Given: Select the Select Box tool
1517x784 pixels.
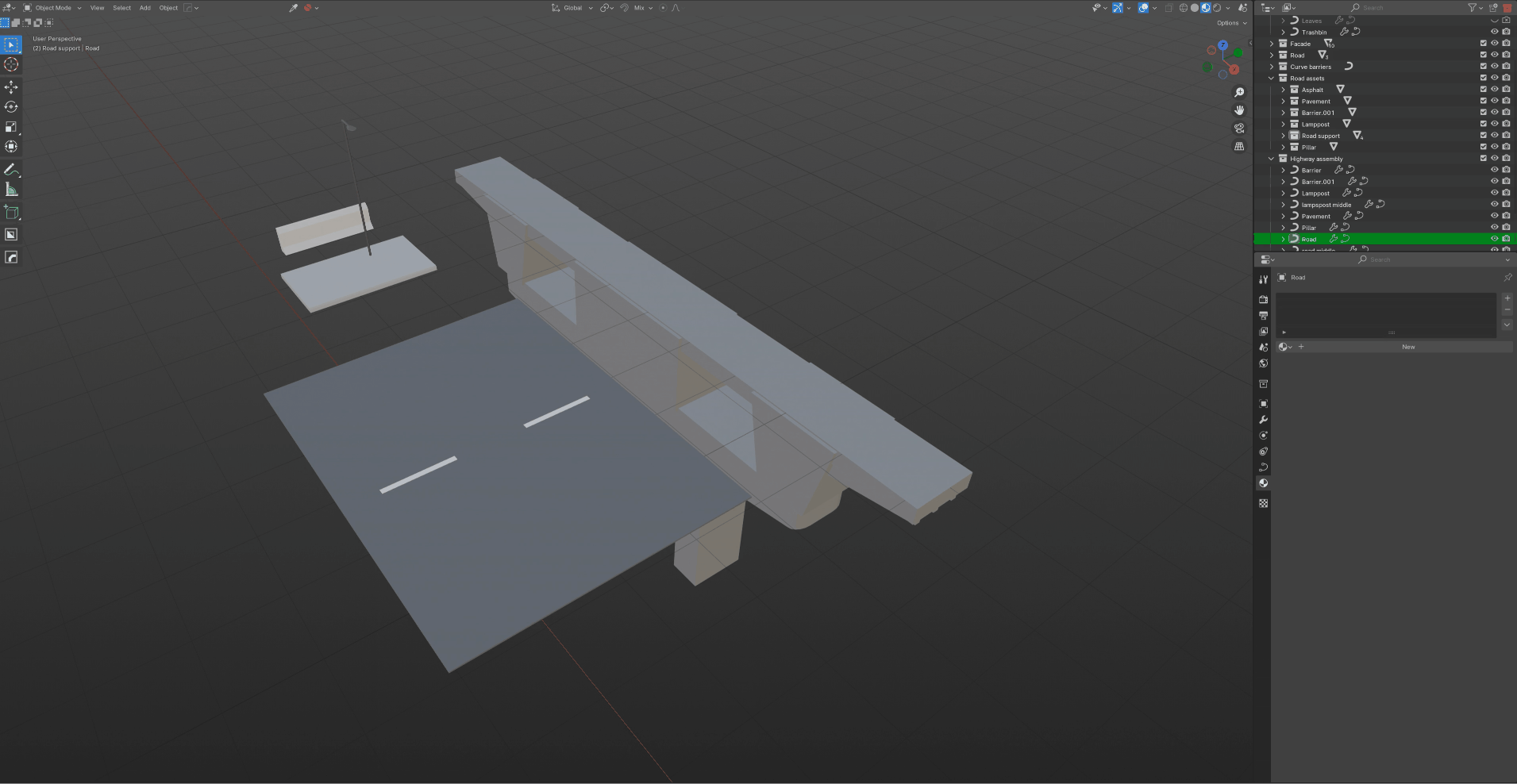Looking at the screenshot, I should [11, 44].
